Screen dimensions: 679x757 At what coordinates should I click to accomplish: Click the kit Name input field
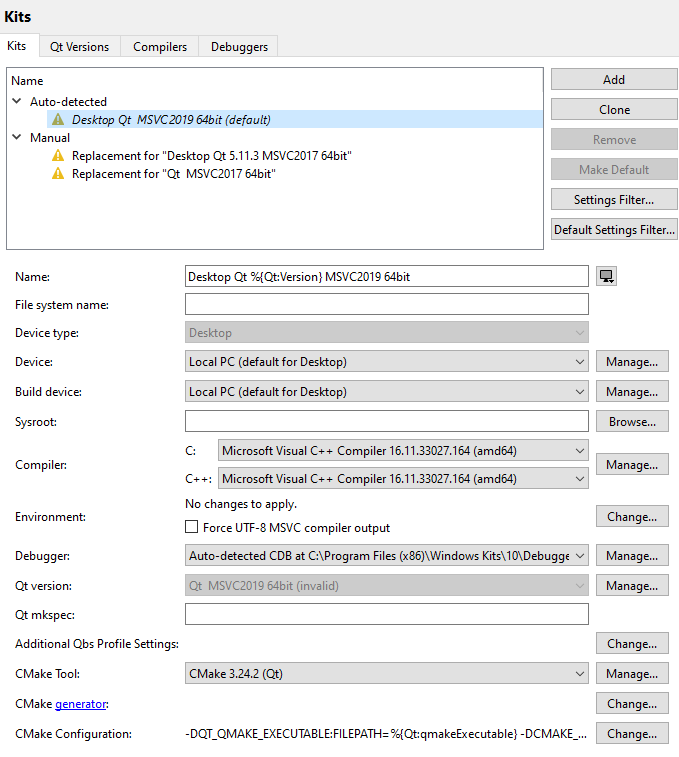pyautogui.click(x=386, y=276)
